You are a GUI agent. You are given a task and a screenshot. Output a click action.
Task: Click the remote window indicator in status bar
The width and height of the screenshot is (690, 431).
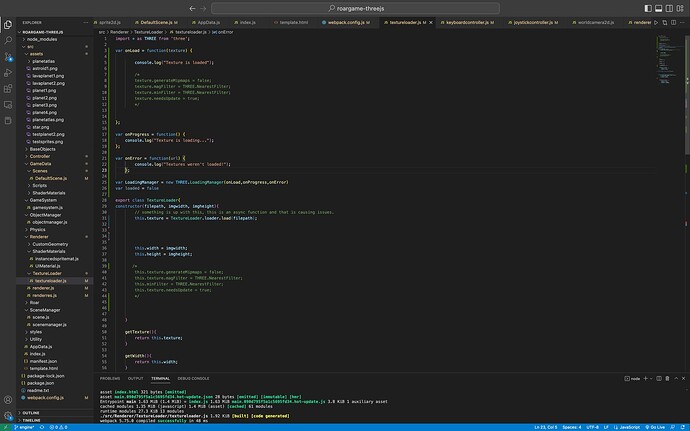(5, 427)
